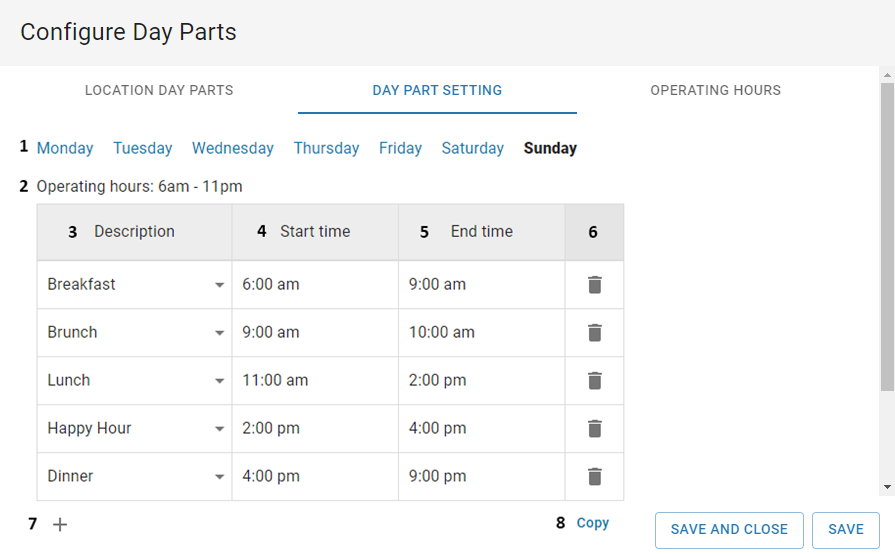
Task: Trash the Dinner day part row
Action: [x=594, y=477]
